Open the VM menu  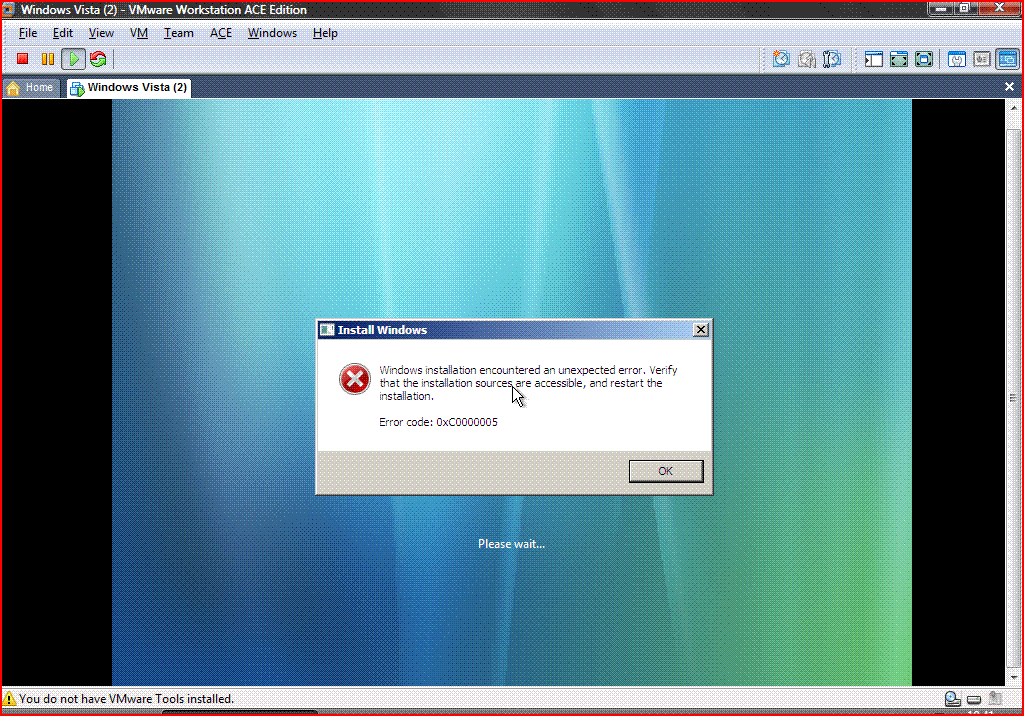point(138,33)
